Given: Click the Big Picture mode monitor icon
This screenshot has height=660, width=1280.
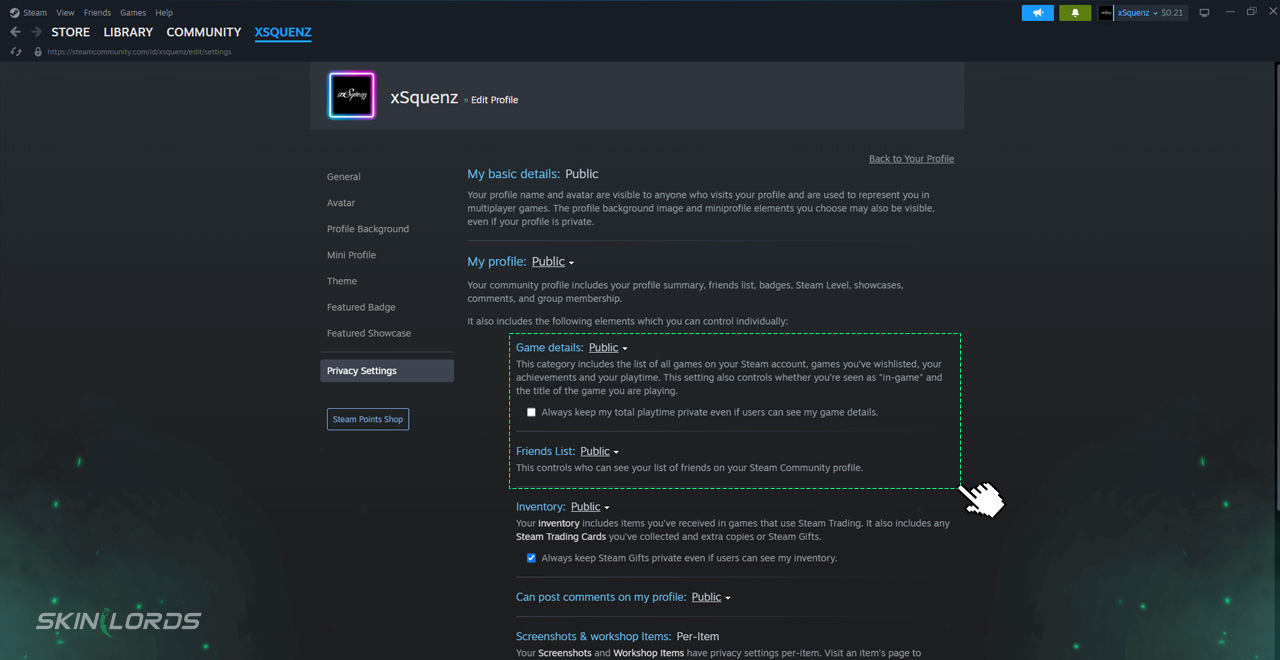Looking at the screenshot, I should (x=1204, y=13).
